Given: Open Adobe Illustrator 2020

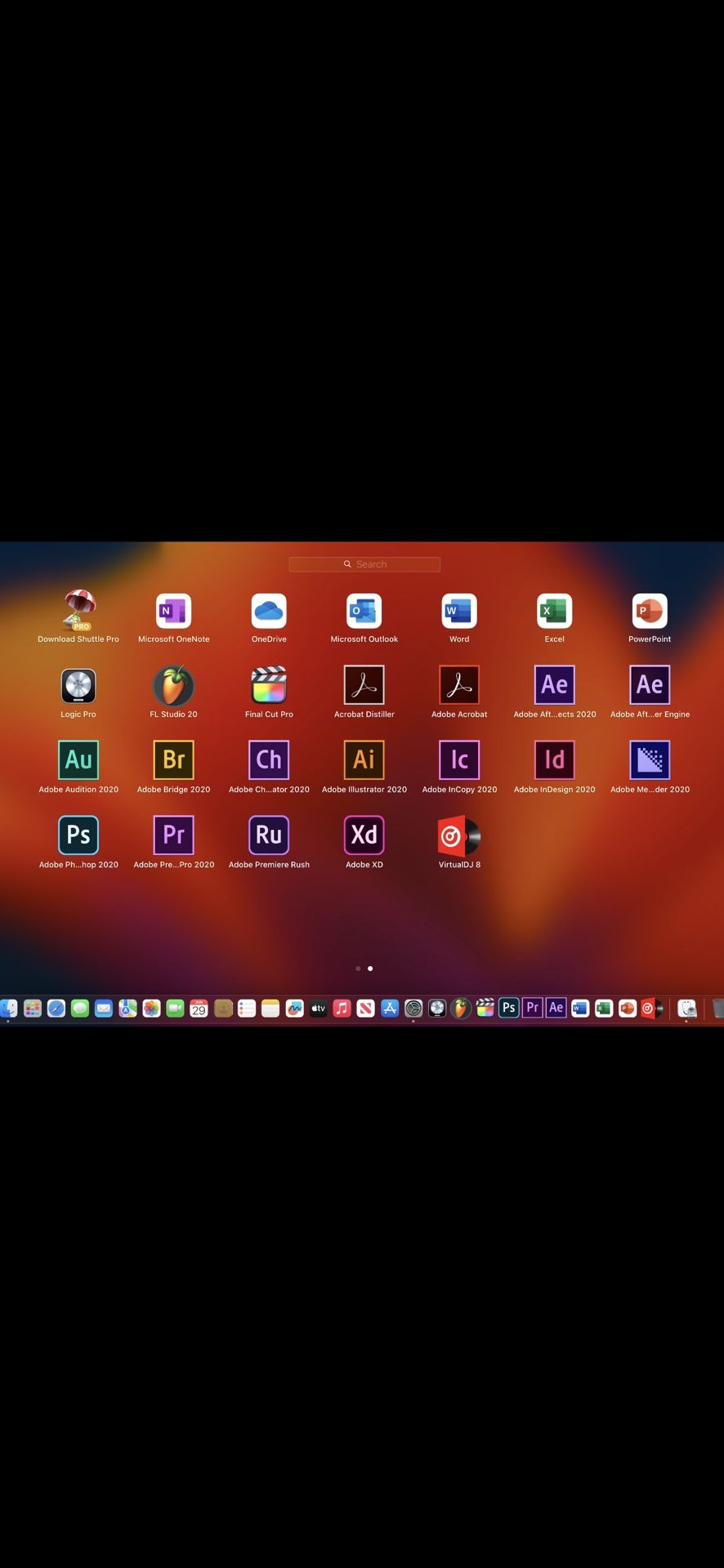Looking at the screenshot, I should point(364,760).
